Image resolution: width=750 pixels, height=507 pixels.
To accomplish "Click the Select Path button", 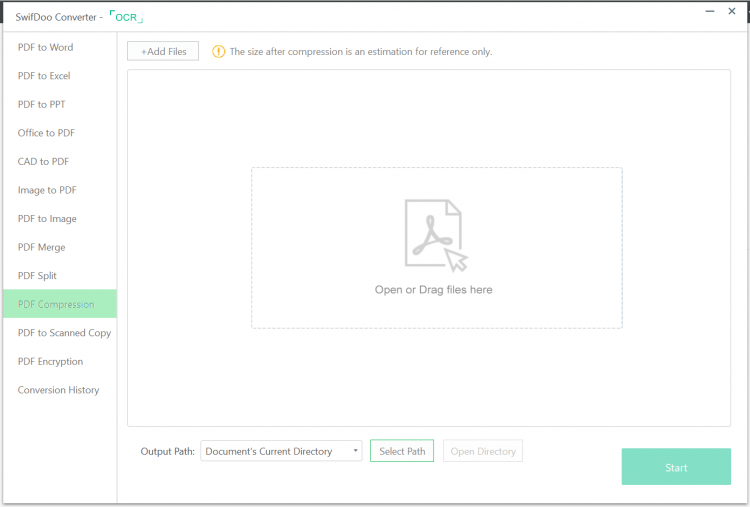I will point(402,451).
